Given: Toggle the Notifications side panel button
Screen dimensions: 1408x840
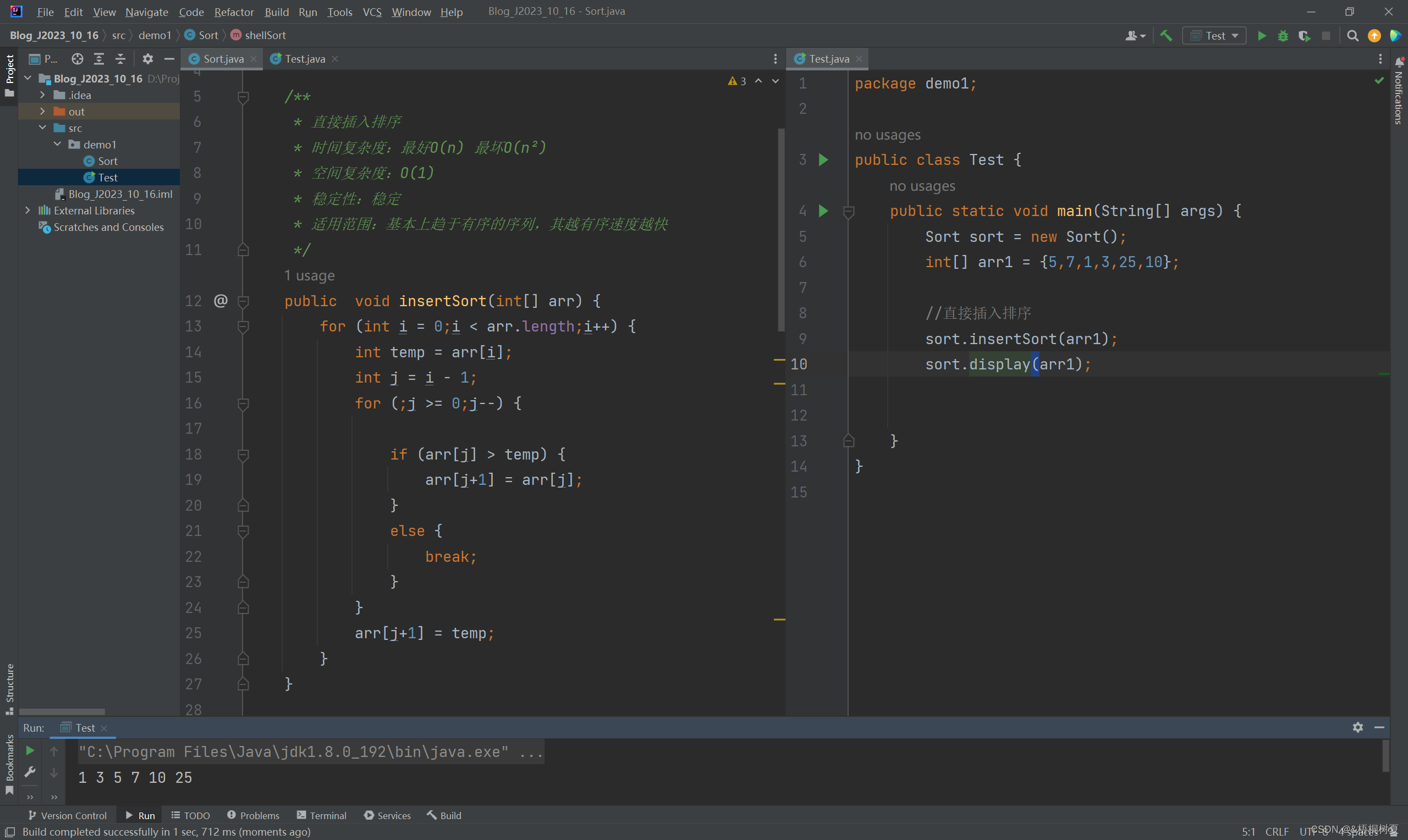Looking at the screenshot, I should 1399,91.
